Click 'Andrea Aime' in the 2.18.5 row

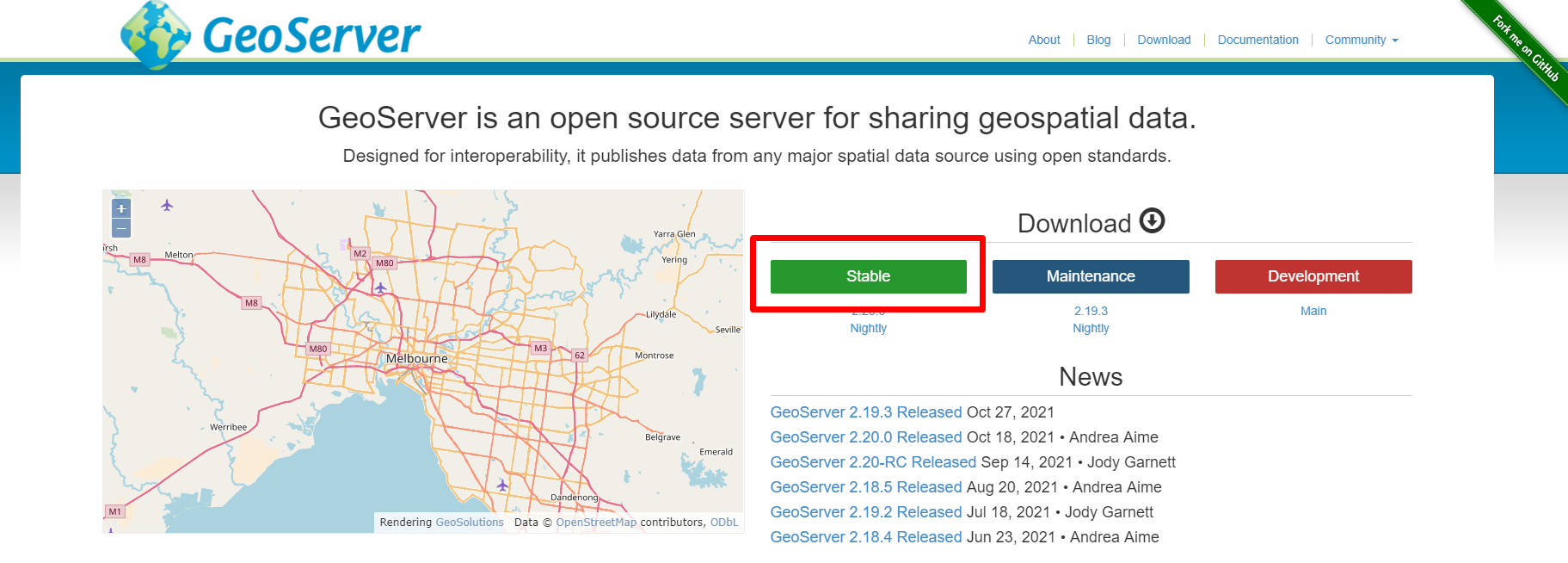[x=1117, y=487]
